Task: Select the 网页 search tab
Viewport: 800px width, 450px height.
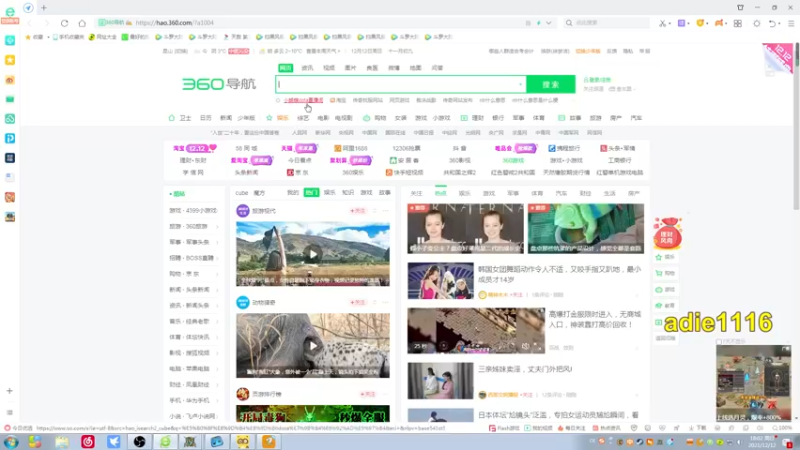Action: tap(286, 68)
